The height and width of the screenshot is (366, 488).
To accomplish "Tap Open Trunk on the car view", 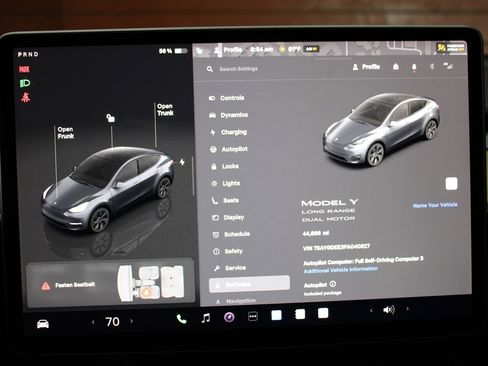I will click(165, 110).
